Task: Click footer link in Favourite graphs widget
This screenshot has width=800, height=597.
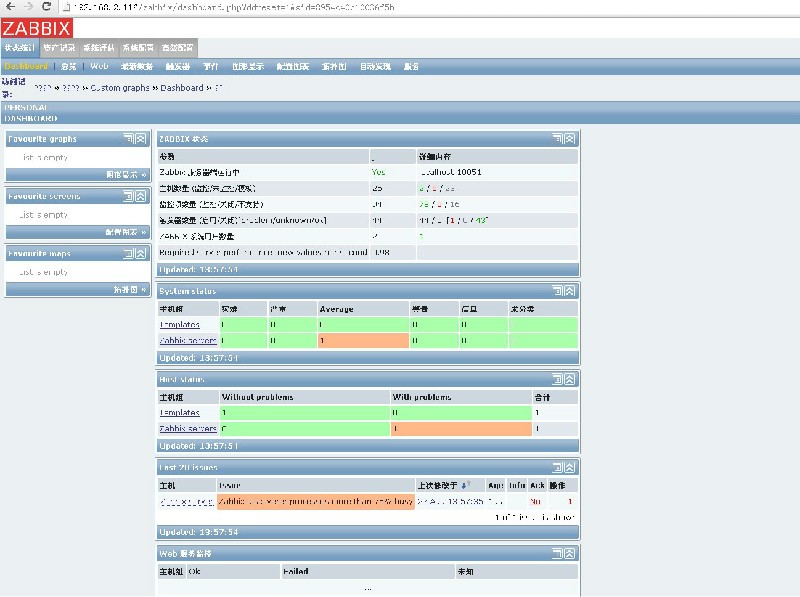Action: coord(126,175)
